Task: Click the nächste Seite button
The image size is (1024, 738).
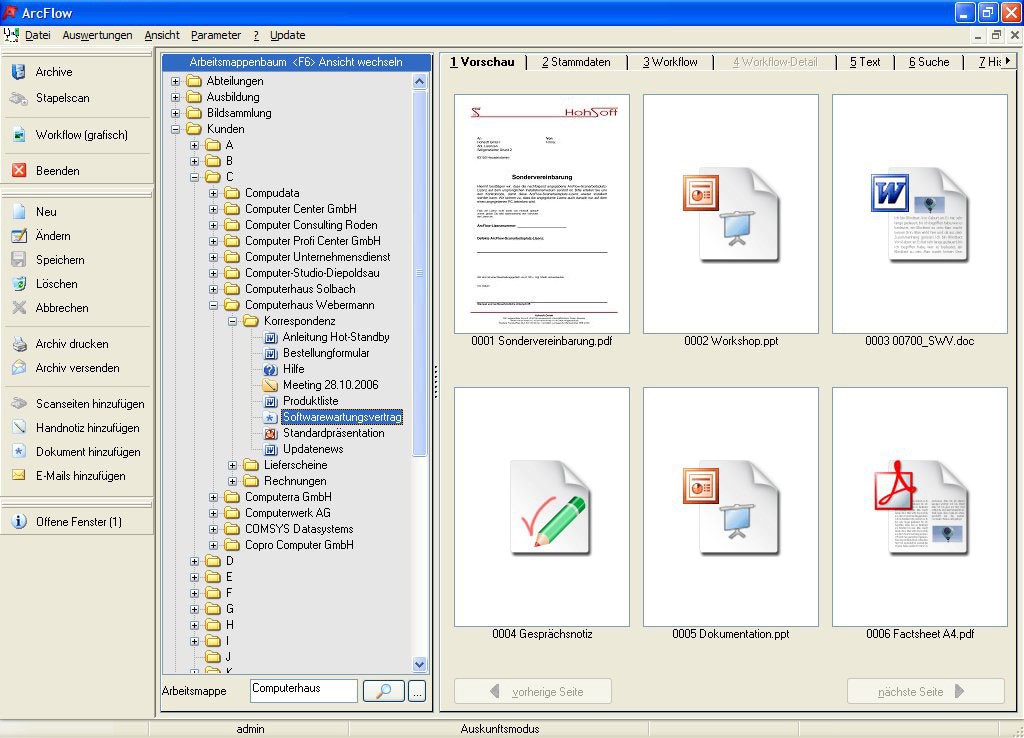Action: (925, 692)
